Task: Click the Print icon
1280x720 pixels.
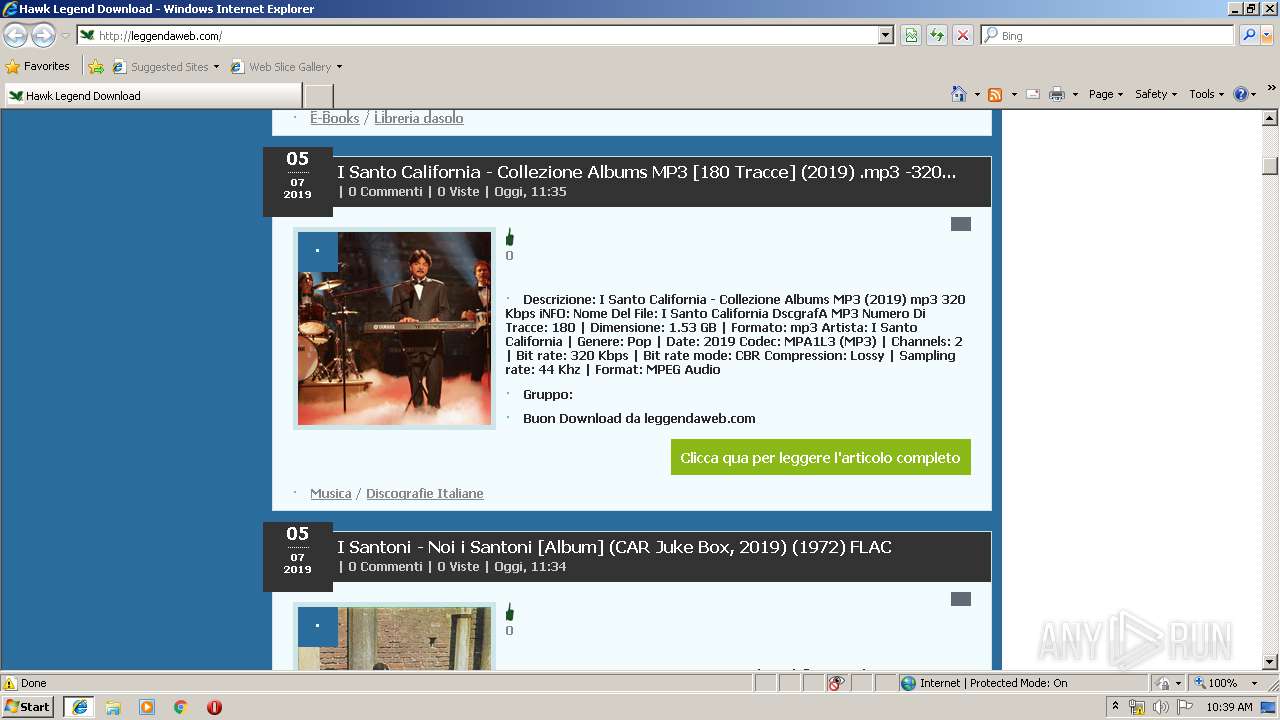Action: click(x=1057, y=94)
